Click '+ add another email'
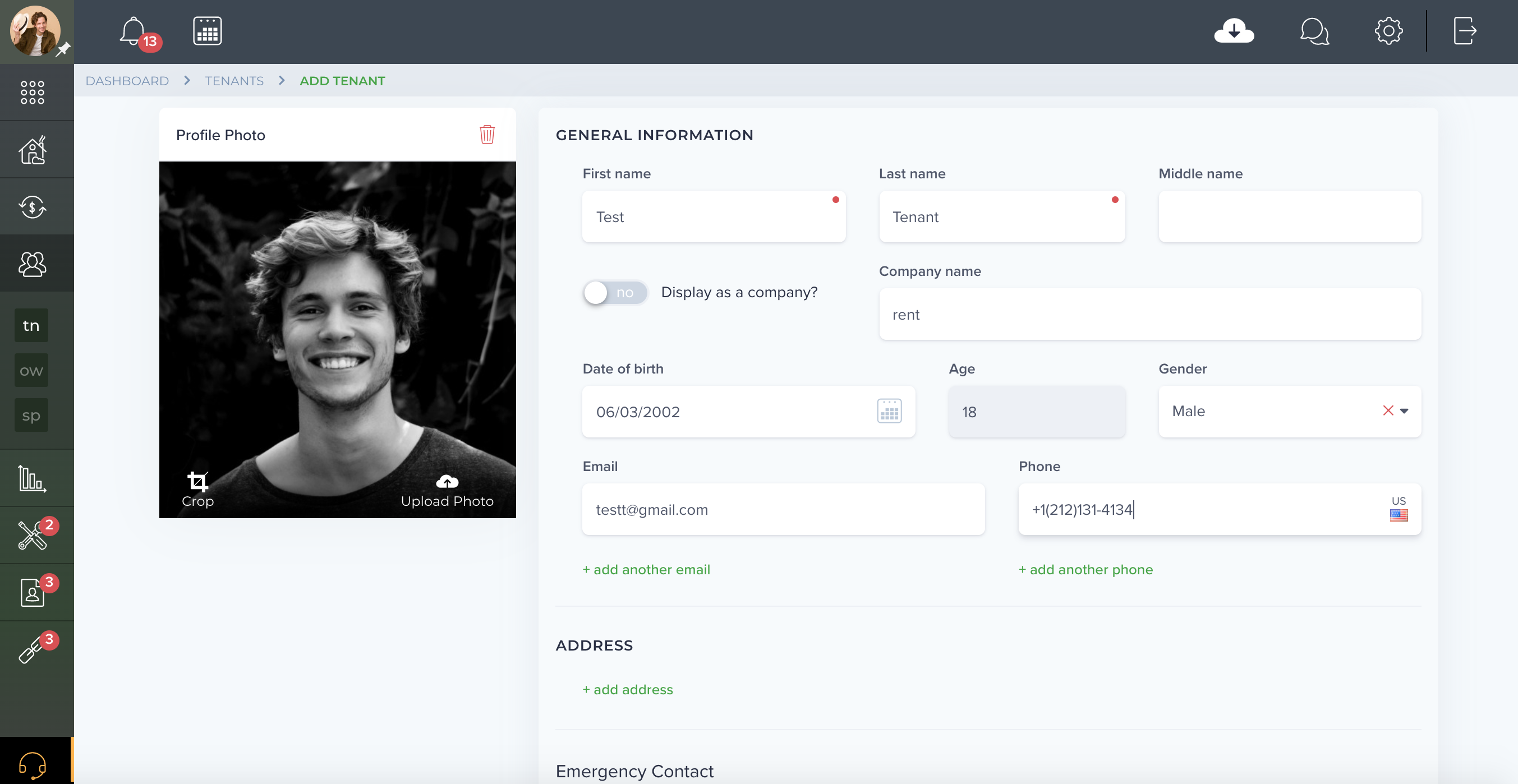The width and height of the screenshot is (1518, 784). click(x=646, y=569)
